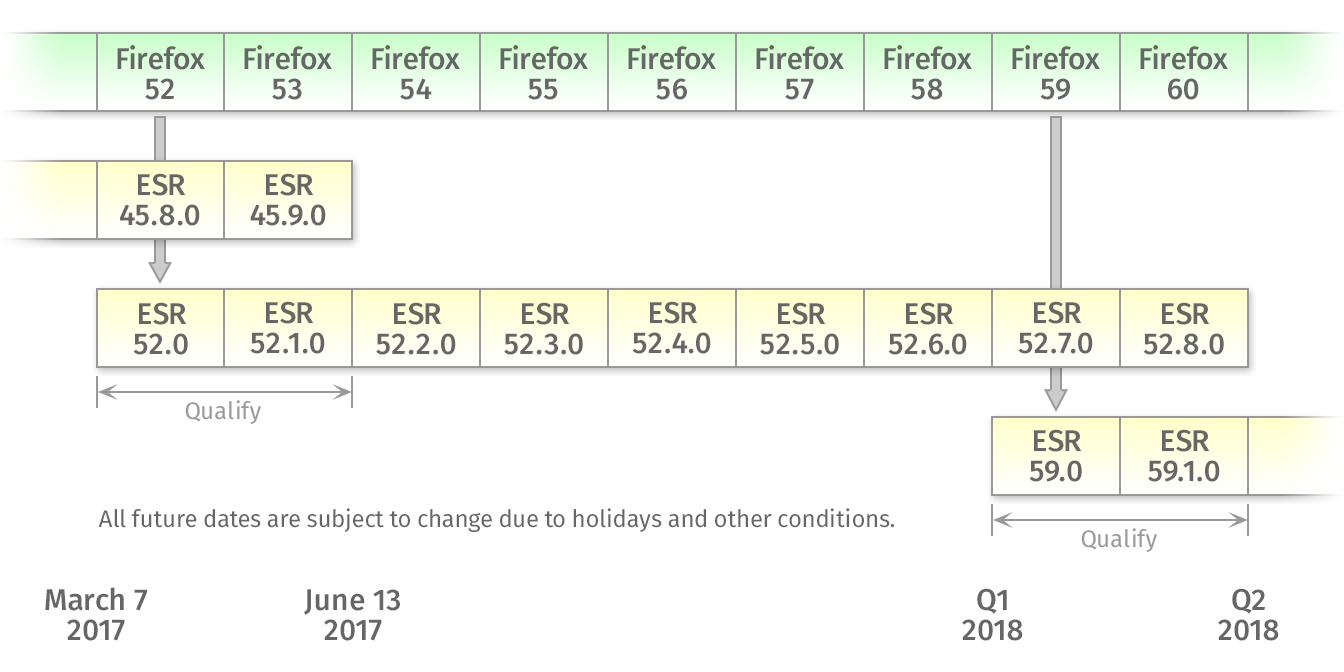Click the Qualify label under ESR 52.0
1344x672 pixels.
(x=223, y=411)
